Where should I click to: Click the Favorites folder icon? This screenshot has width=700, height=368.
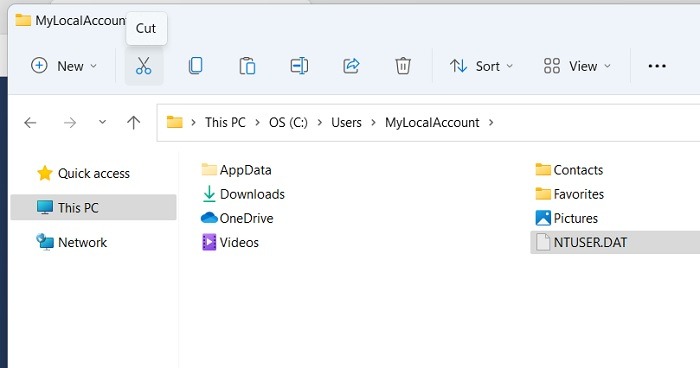coord(543,193)
